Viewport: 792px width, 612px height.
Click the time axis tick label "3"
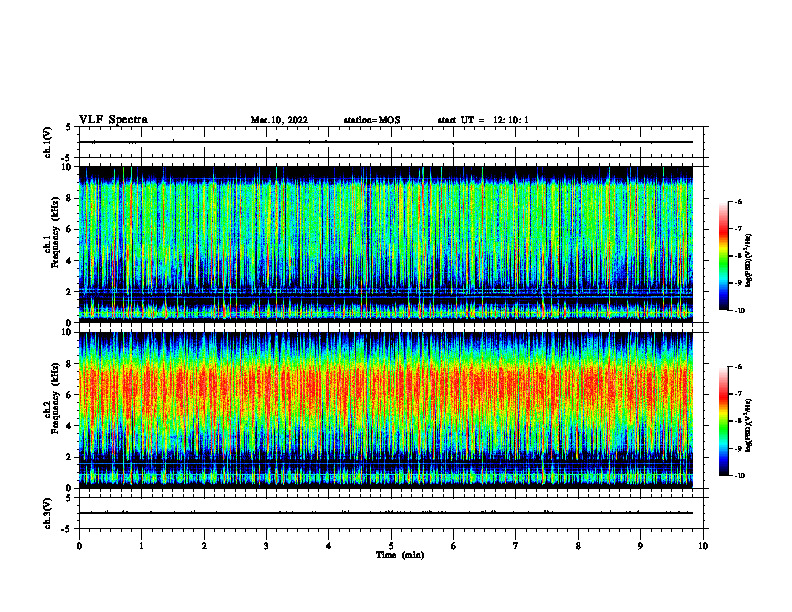point(266,546)
